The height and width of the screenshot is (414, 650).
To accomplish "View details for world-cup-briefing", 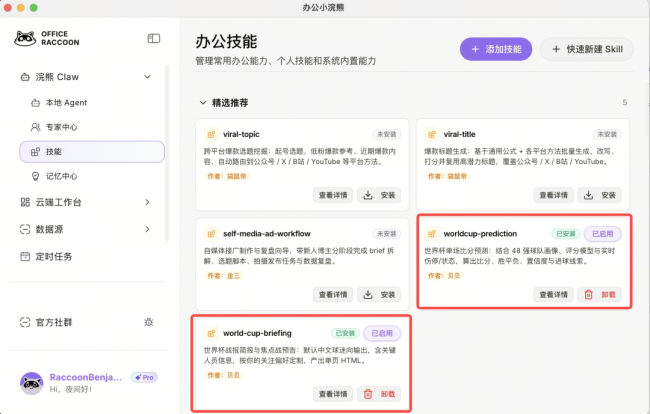I will point(333,394).
